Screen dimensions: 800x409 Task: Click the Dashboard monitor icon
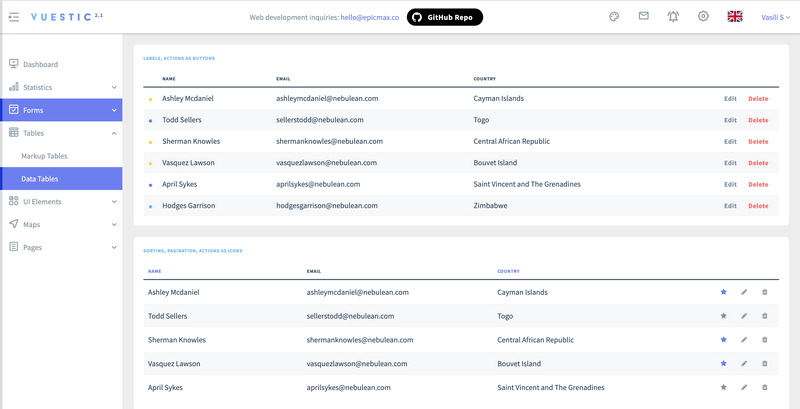[14, 64]
